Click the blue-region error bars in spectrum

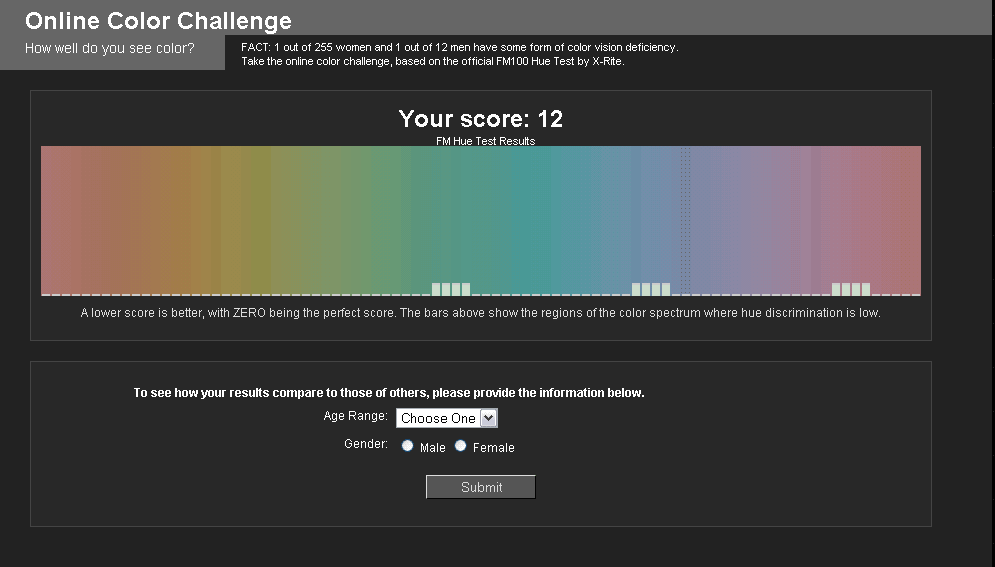tap(651, 289)
